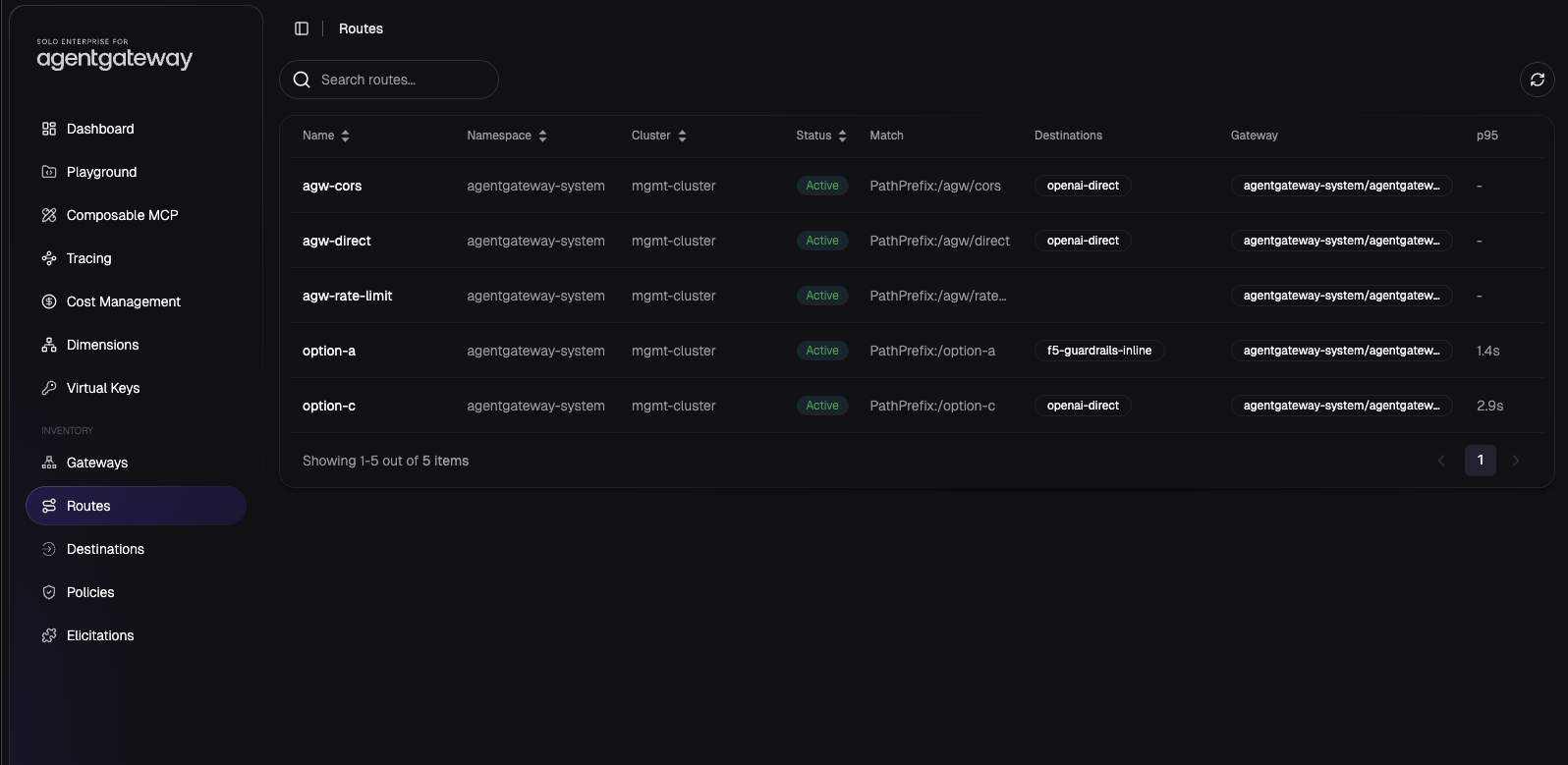Focus the Search routes field
Image resolution: width=1568 pixels, height=765 pixels.
pos(389,80)
